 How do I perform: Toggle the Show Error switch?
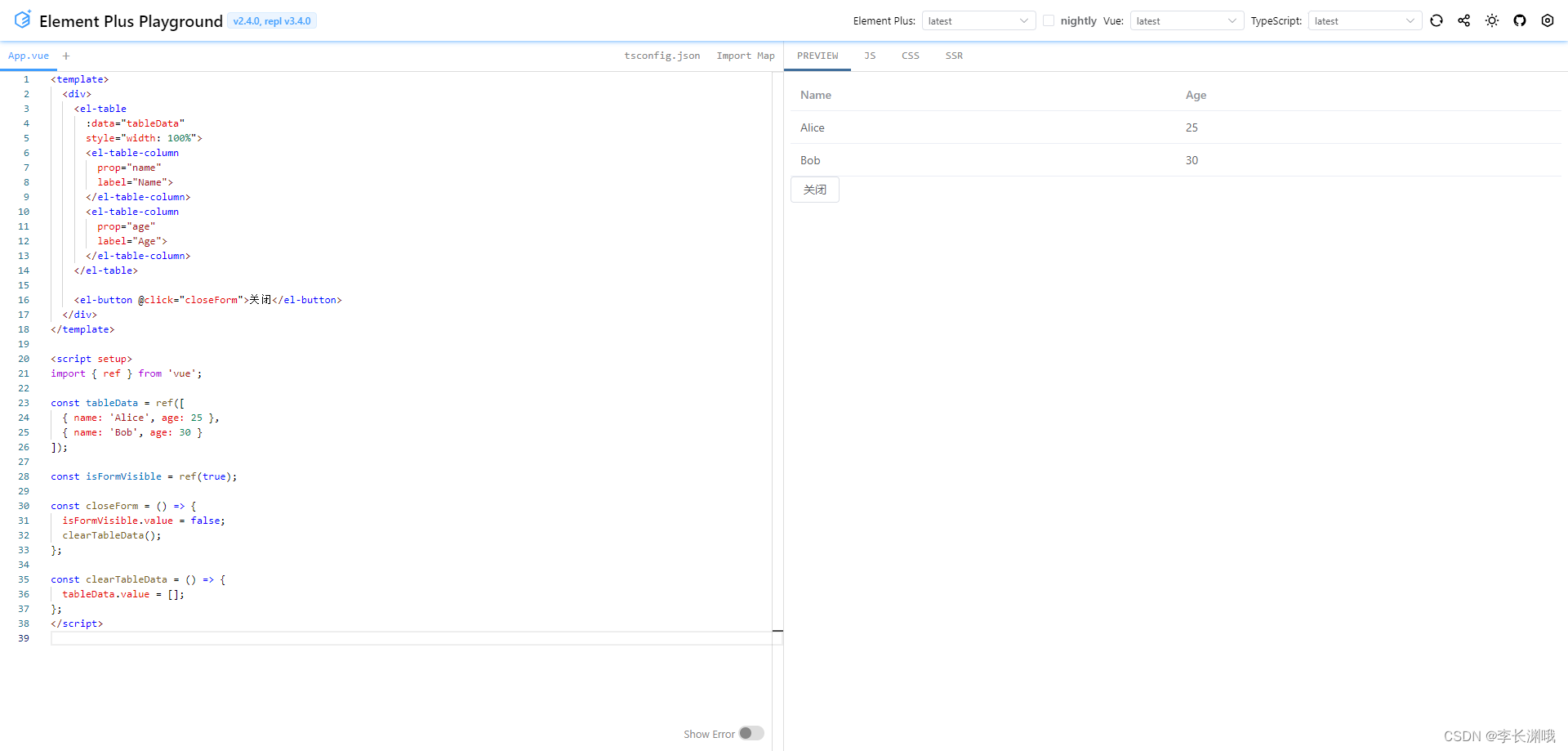click(751, 734)
